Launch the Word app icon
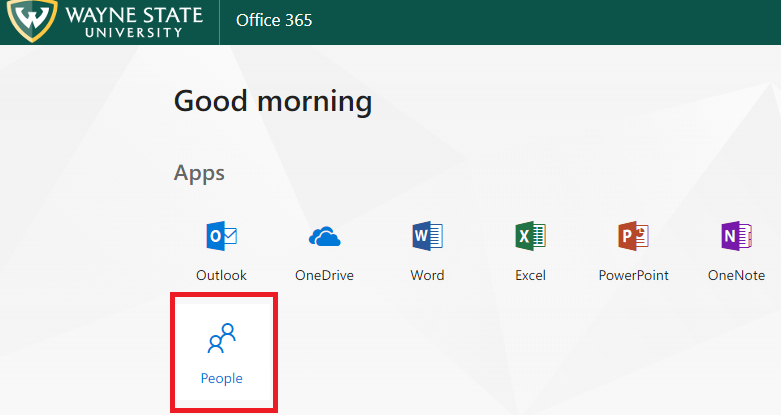781x415 pixels. 427,236
